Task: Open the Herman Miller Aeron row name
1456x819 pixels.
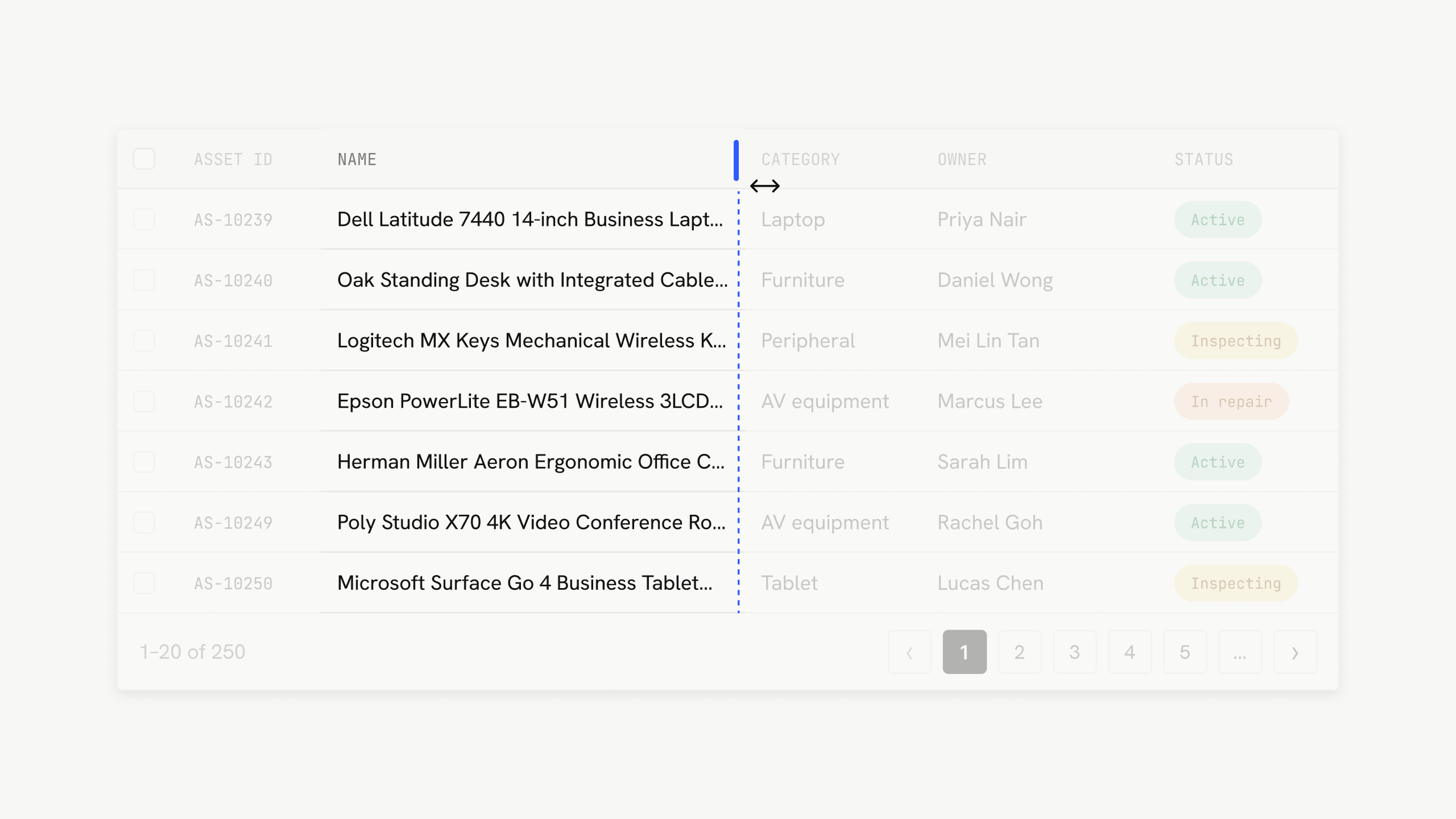Action: tap(531, 462)
